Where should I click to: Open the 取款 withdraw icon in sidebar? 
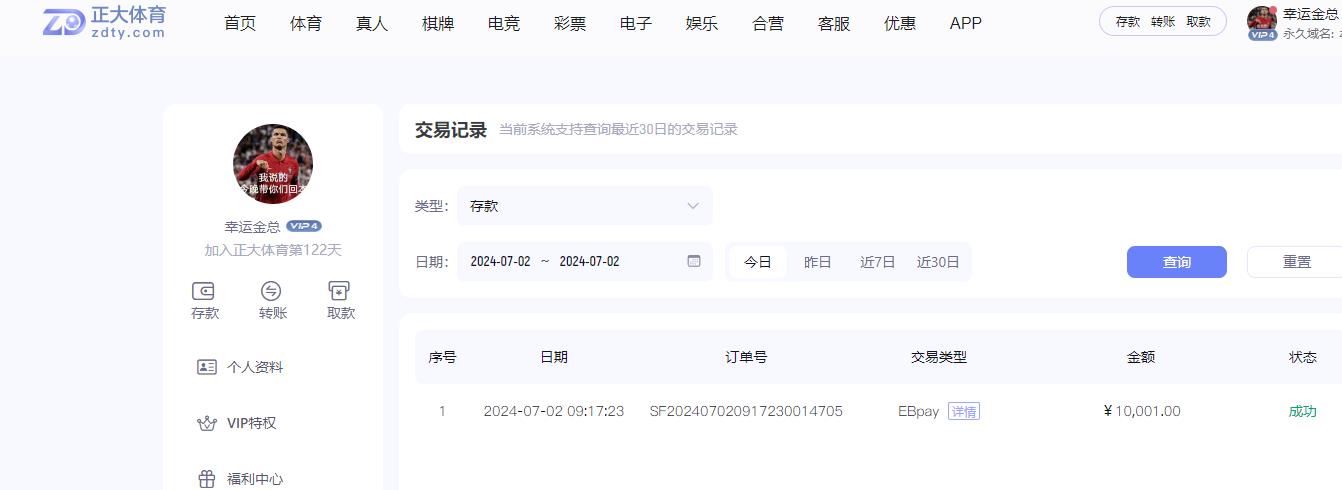point(340,291)
